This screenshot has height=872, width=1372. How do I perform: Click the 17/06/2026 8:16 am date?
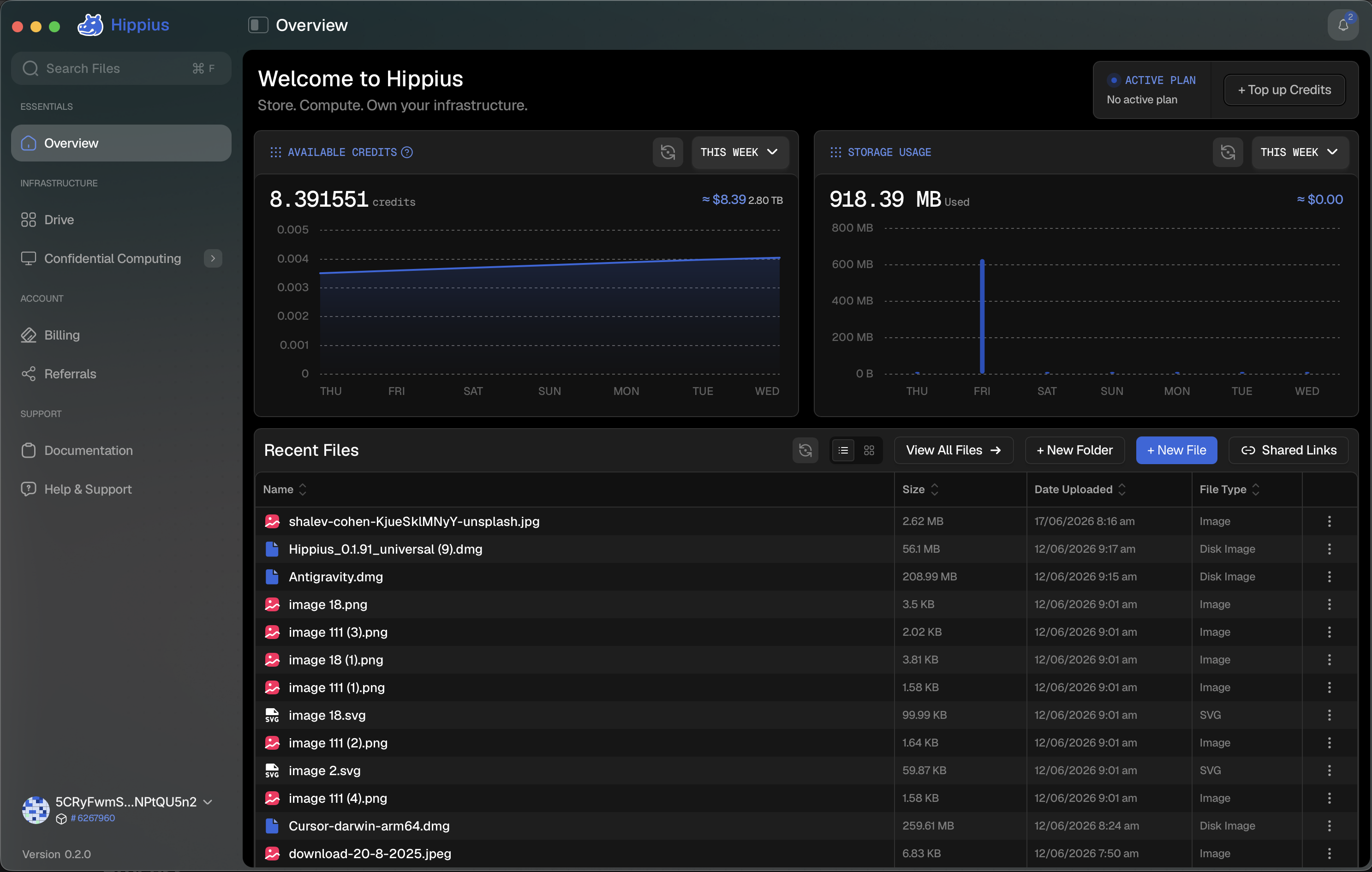1084,521
